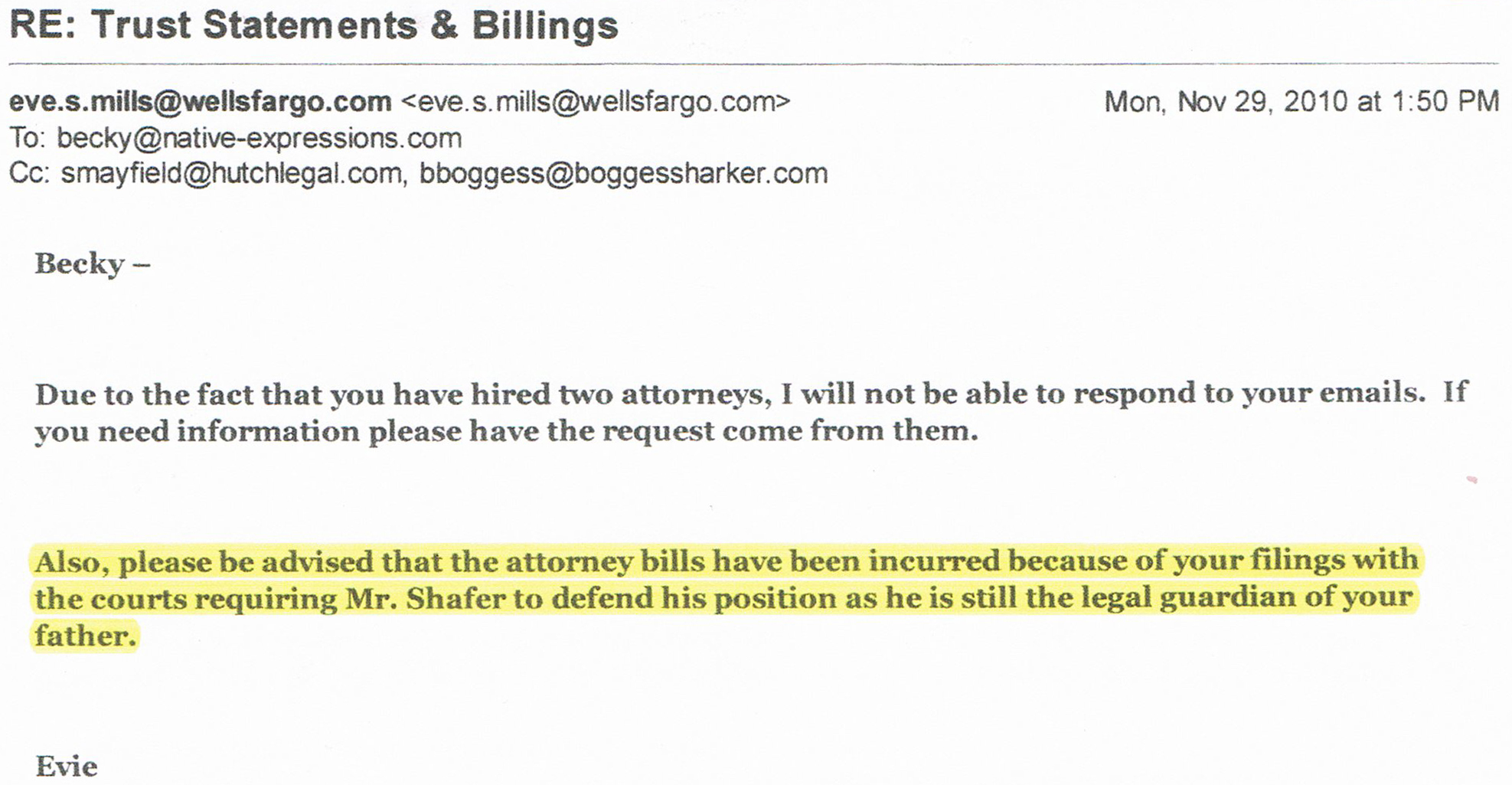Click the divider line beneath the subject
Image resolution: width=1512 pixels, height=785 pixels.
(x=753, y=64)
